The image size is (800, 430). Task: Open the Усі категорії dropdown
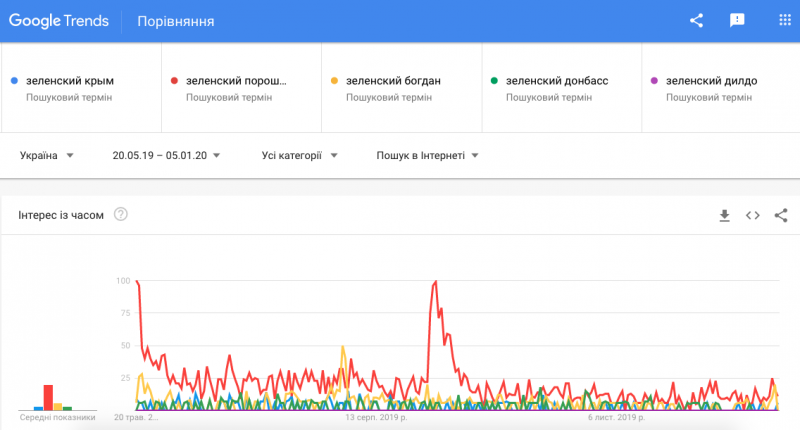(299, 155)
